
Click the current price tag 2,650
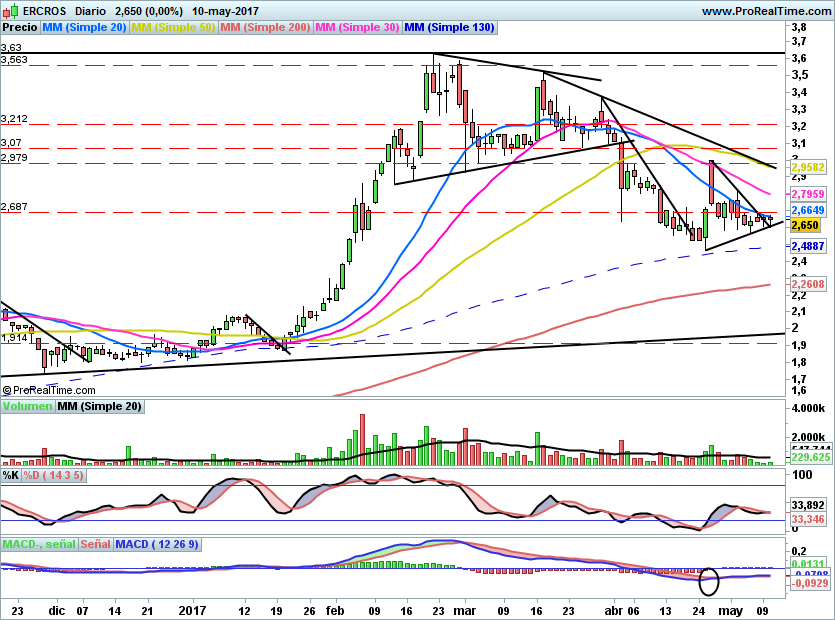805,226
